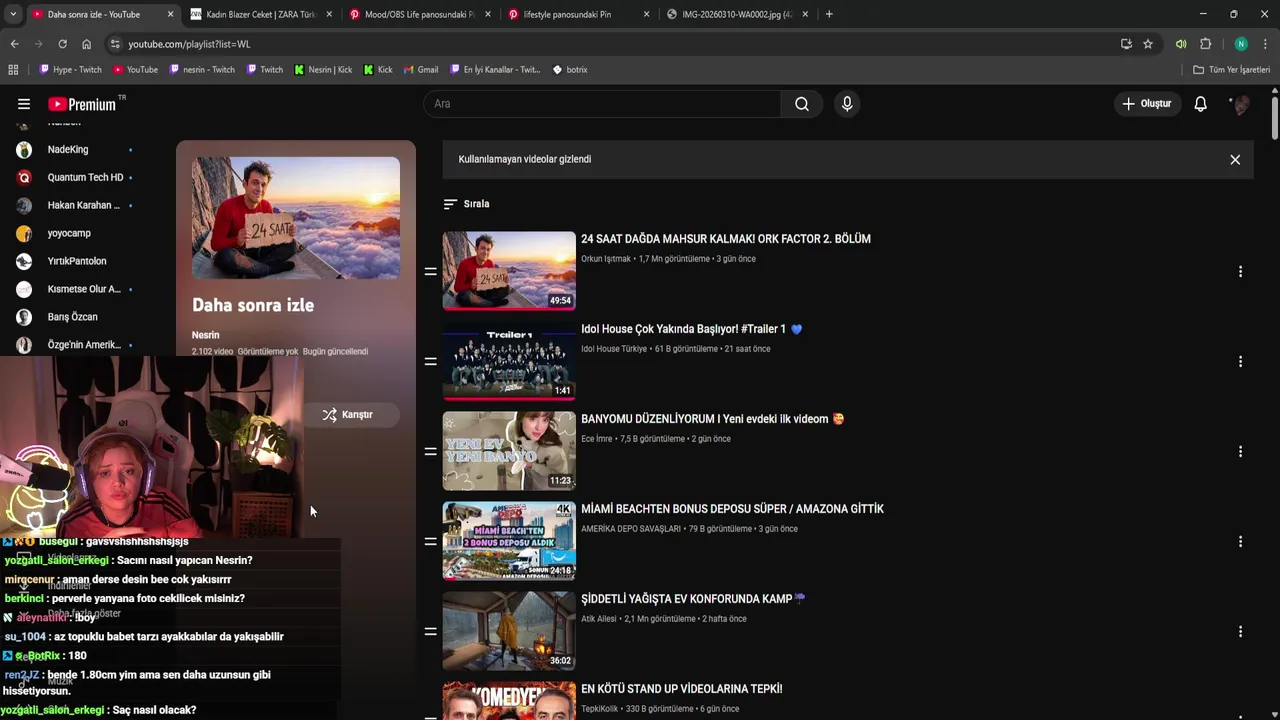1280x720 pixels.
Task: Go back in browser history
Action: click(14, 44)
